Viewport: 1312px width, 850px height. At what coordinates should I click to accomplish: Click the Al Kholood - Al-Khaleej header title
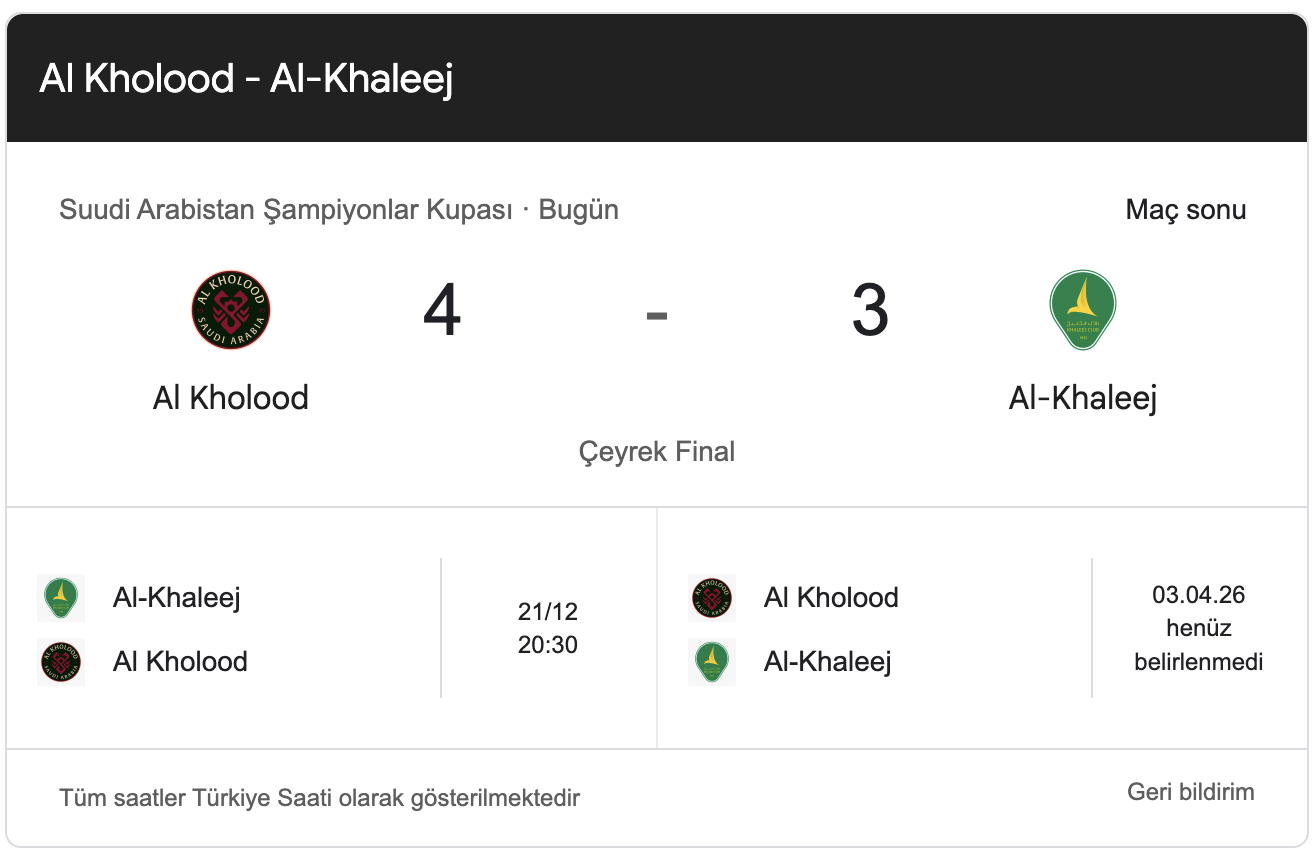click(246, 78)
